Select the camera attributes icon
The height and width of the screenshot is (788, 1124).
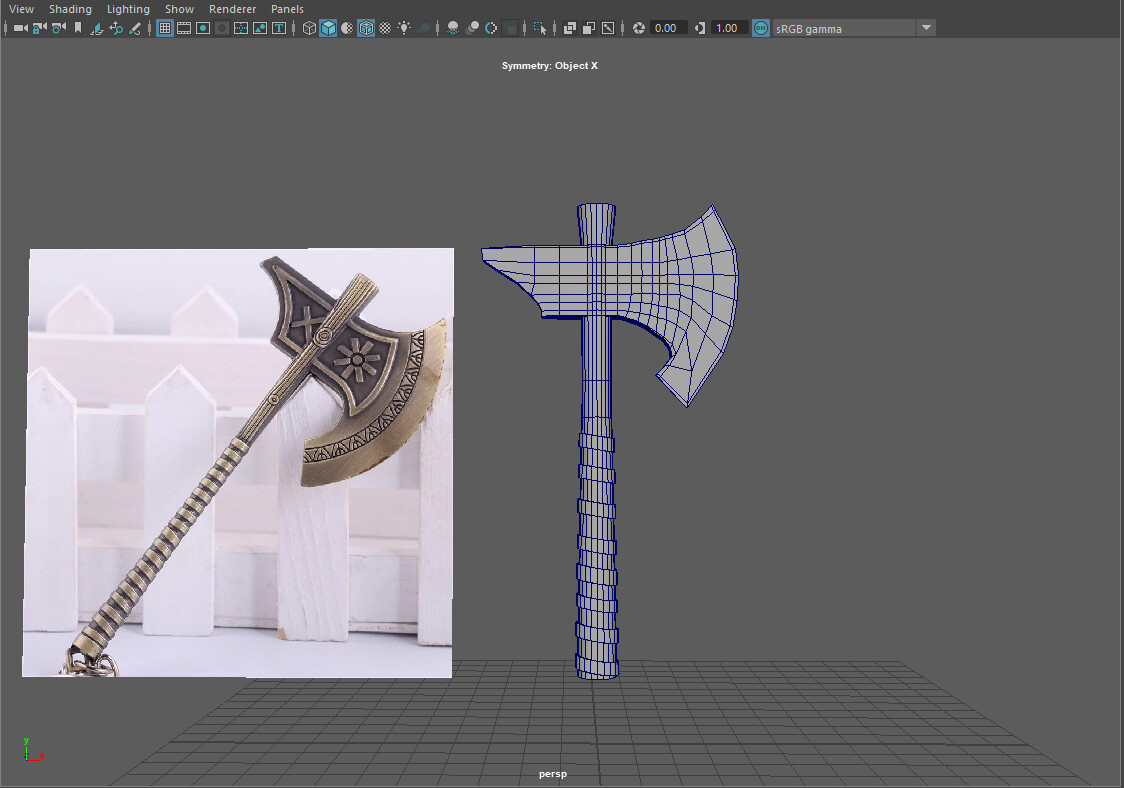(x=57, y=28)
